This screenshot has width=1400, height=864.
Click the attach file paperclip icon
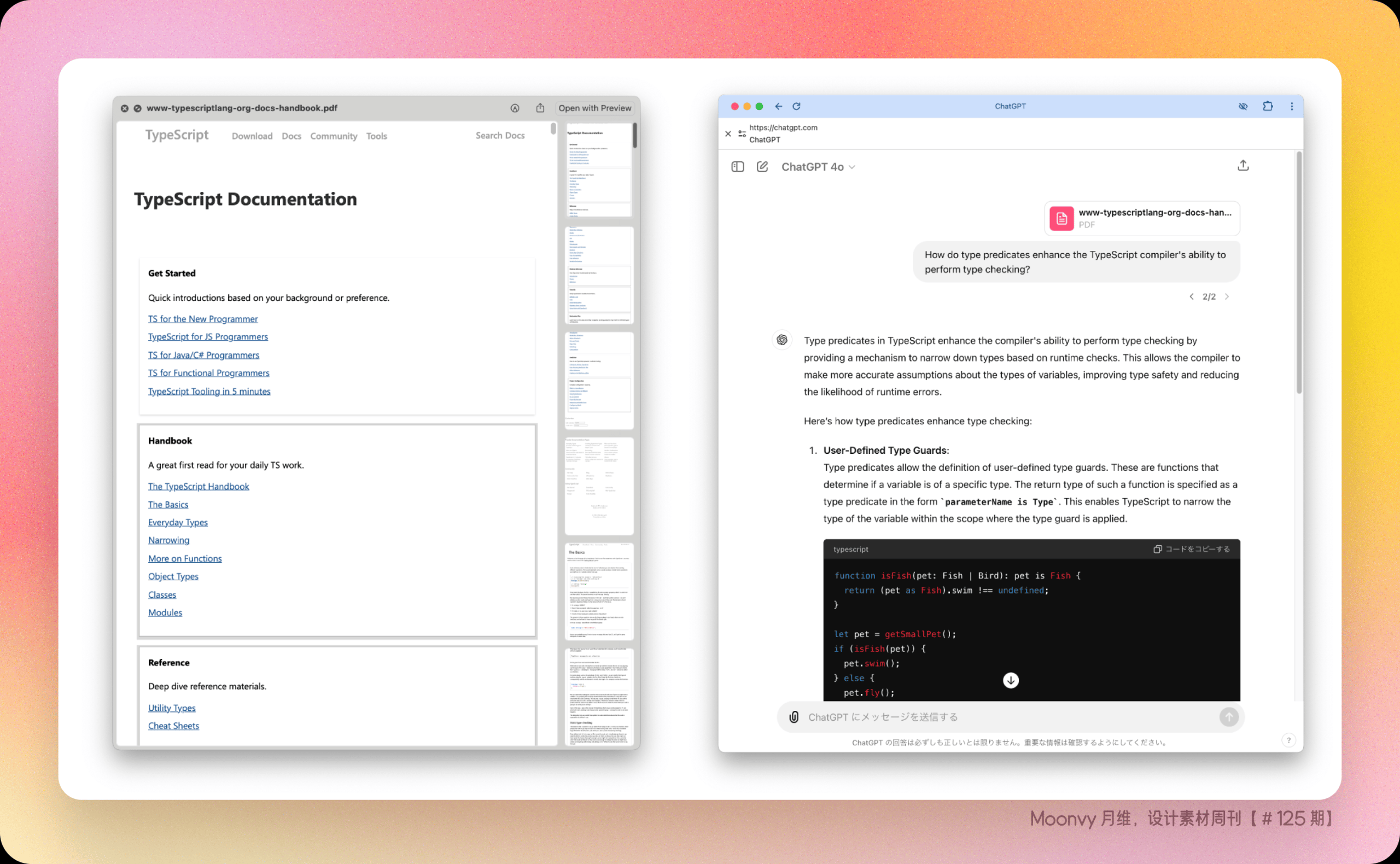(x=794, y=716)
